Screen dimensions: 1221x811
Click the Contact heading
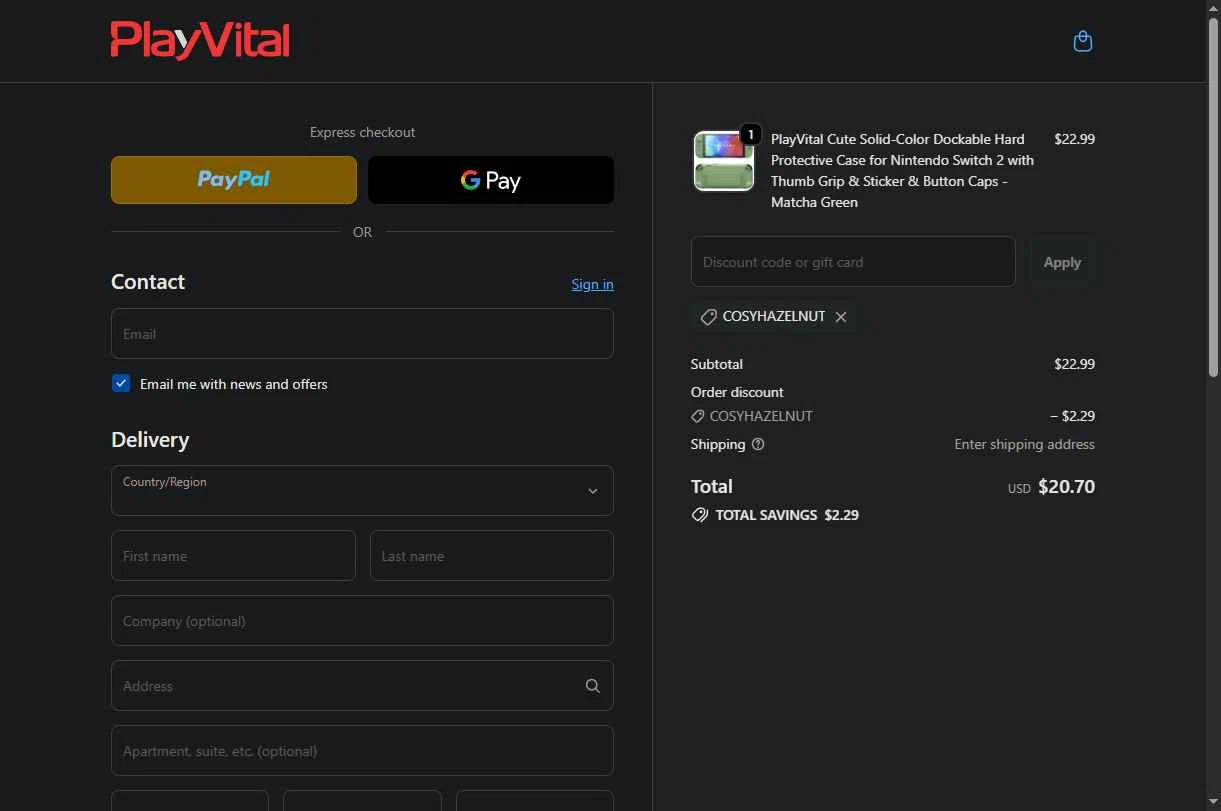click(148, 282)
